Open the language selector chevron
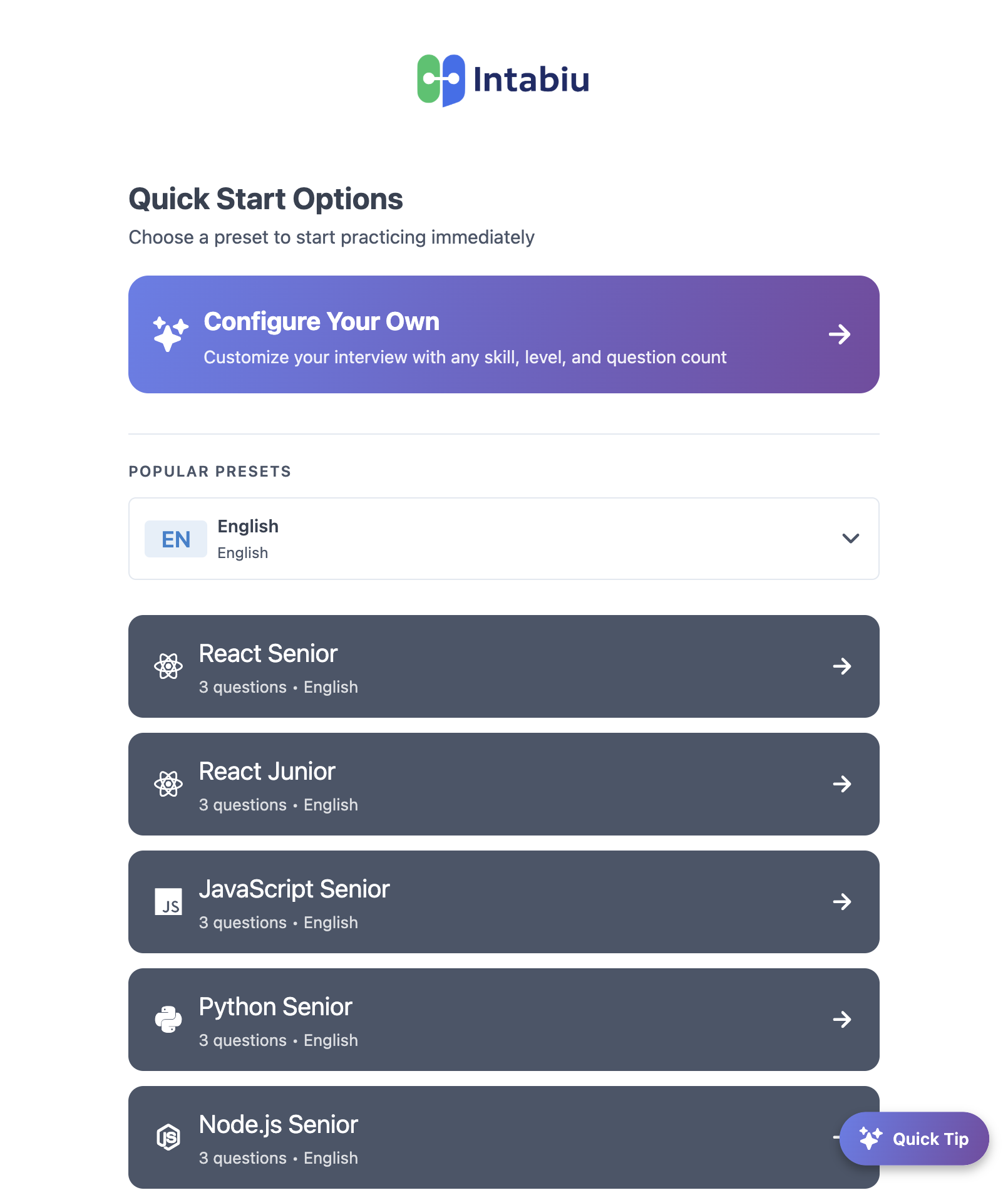The height and width of the screenshot is (1195, 1008). 850,538
